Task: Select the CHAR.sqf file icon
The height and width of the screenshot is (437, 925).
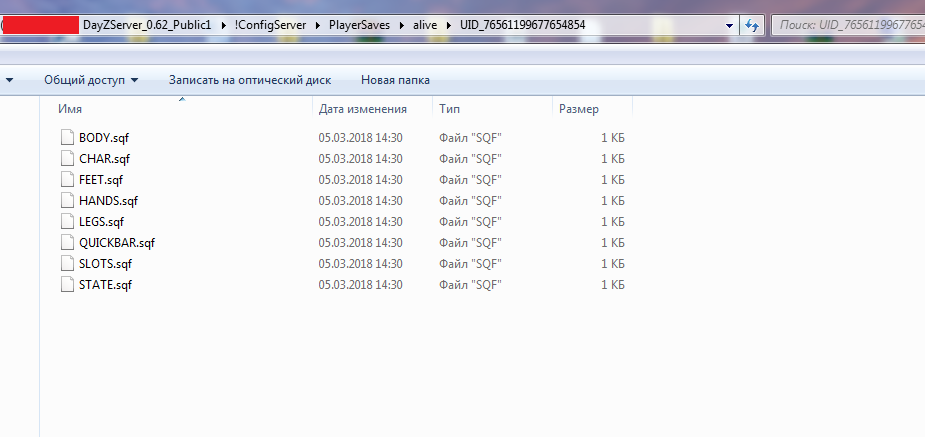Action: tap(67, 159)
